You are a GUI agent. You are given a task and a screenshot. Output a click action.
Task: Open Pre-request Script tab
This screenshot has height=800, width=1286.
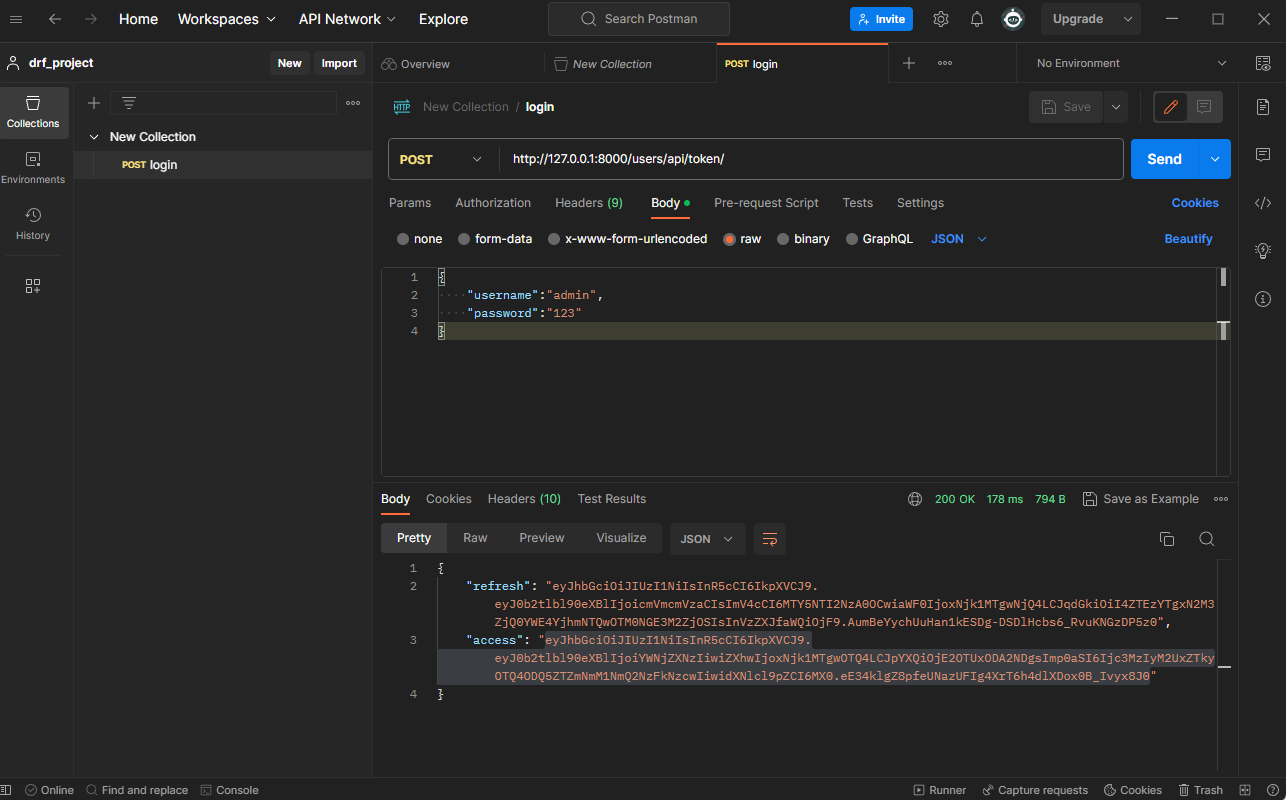[x=766, y=203]
